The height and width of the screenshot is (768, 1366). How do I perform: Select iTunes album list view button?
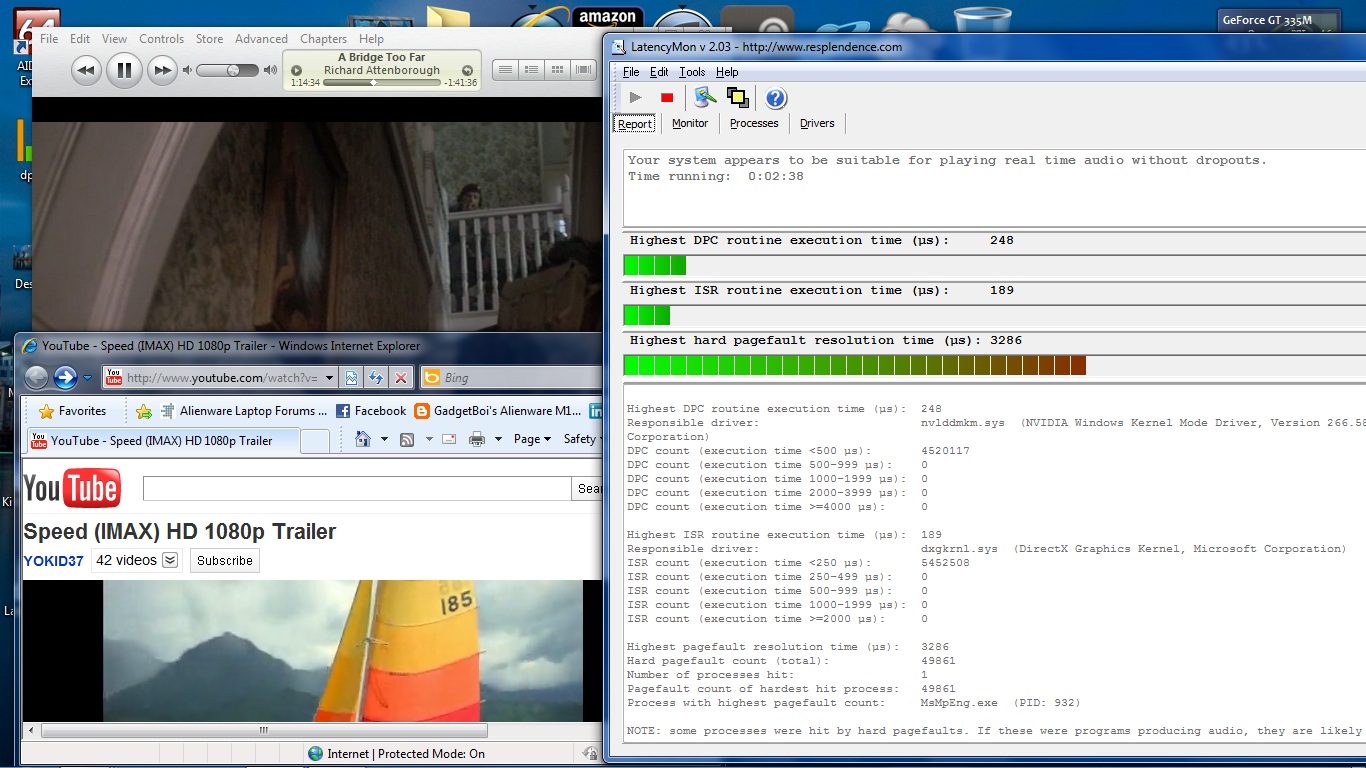coord(531,70)
